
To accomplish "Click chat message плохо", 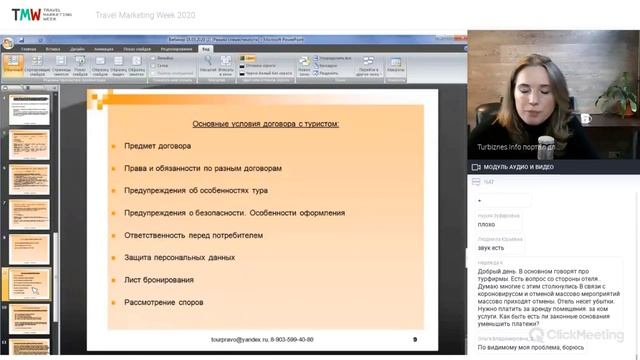I will point(486,224).
